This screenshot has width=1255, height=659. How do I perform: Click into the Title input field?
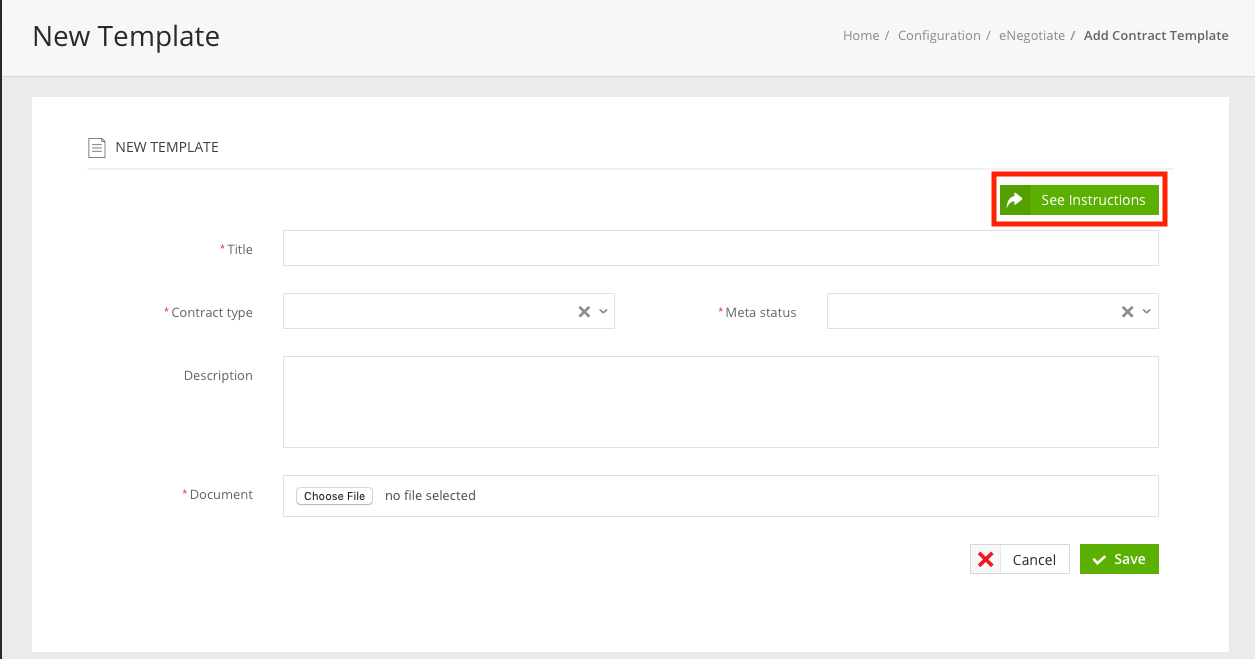click(720, 248)
